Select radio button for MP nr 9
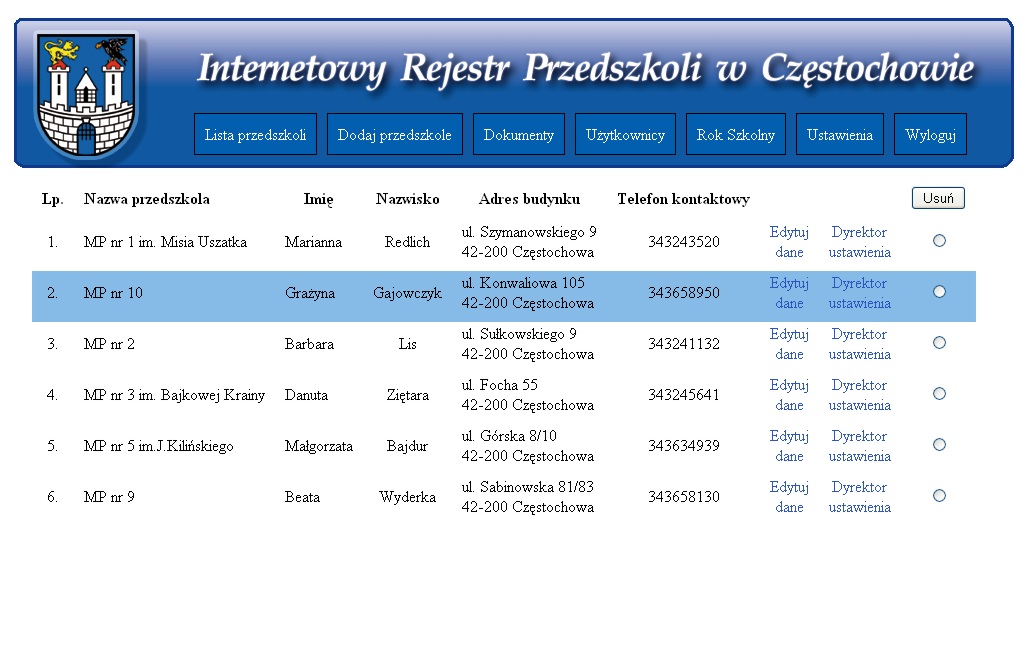The height and width of the screenshot is (664, 1036). pos(939,496)
